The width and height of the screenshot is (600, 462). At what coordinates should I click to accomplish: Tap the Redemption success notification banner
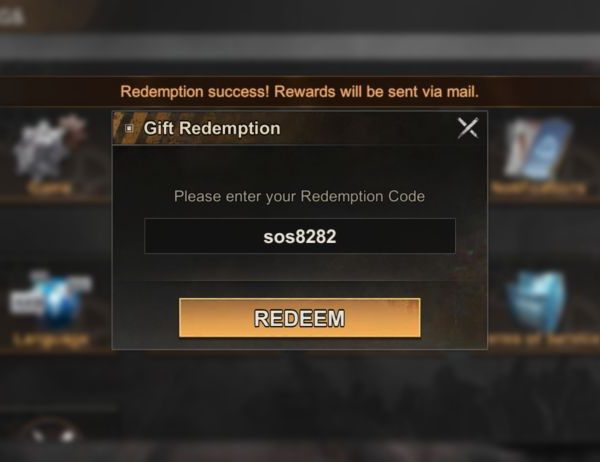[300, 92]
